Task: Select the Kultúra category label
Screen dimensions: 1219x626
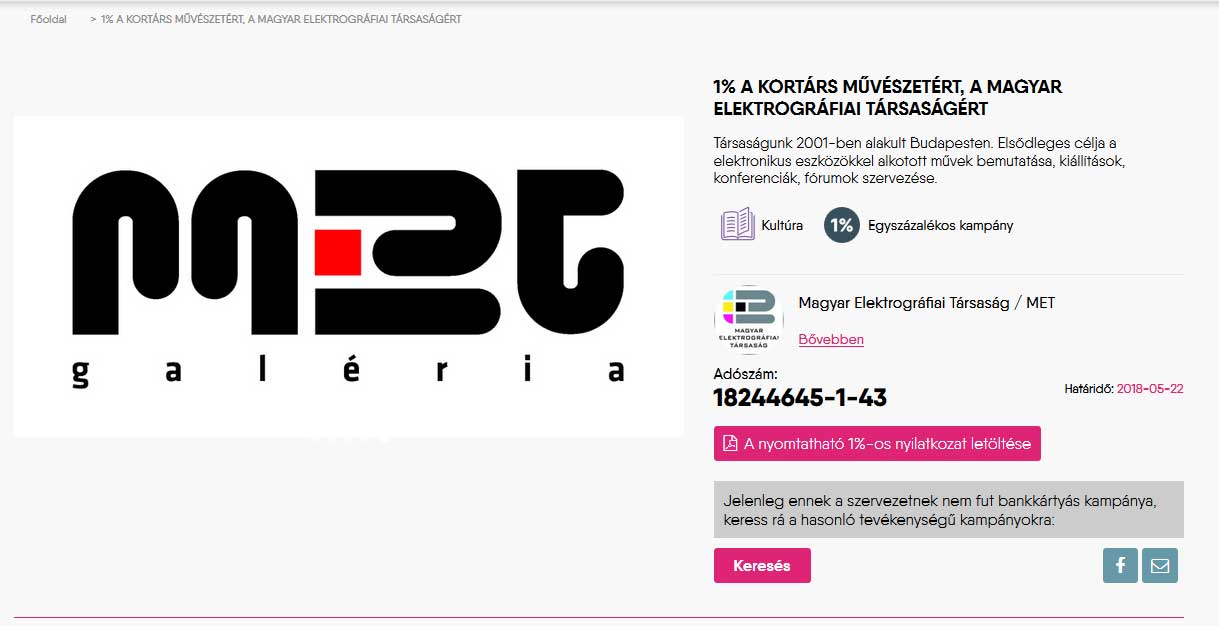Action: pyautogui.click(x=782, y=225)
